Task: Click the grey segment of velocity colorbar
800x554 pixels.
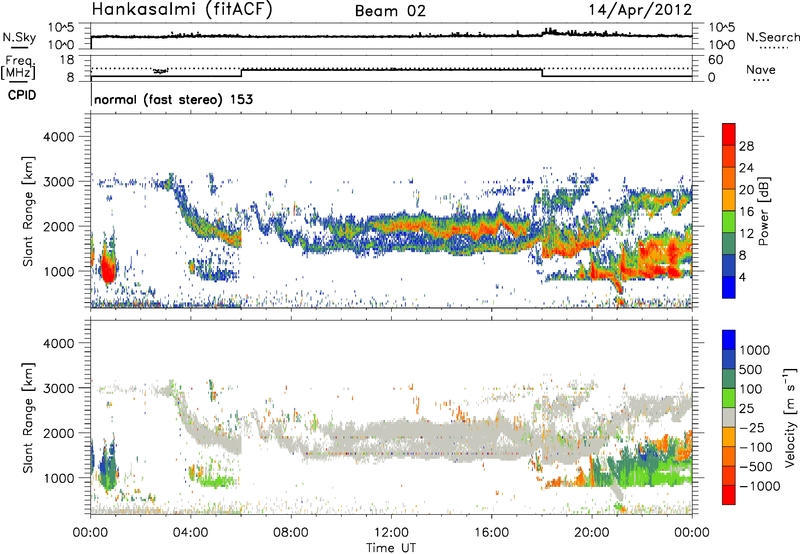Action: pyautogui.click(x=729, y=418)
